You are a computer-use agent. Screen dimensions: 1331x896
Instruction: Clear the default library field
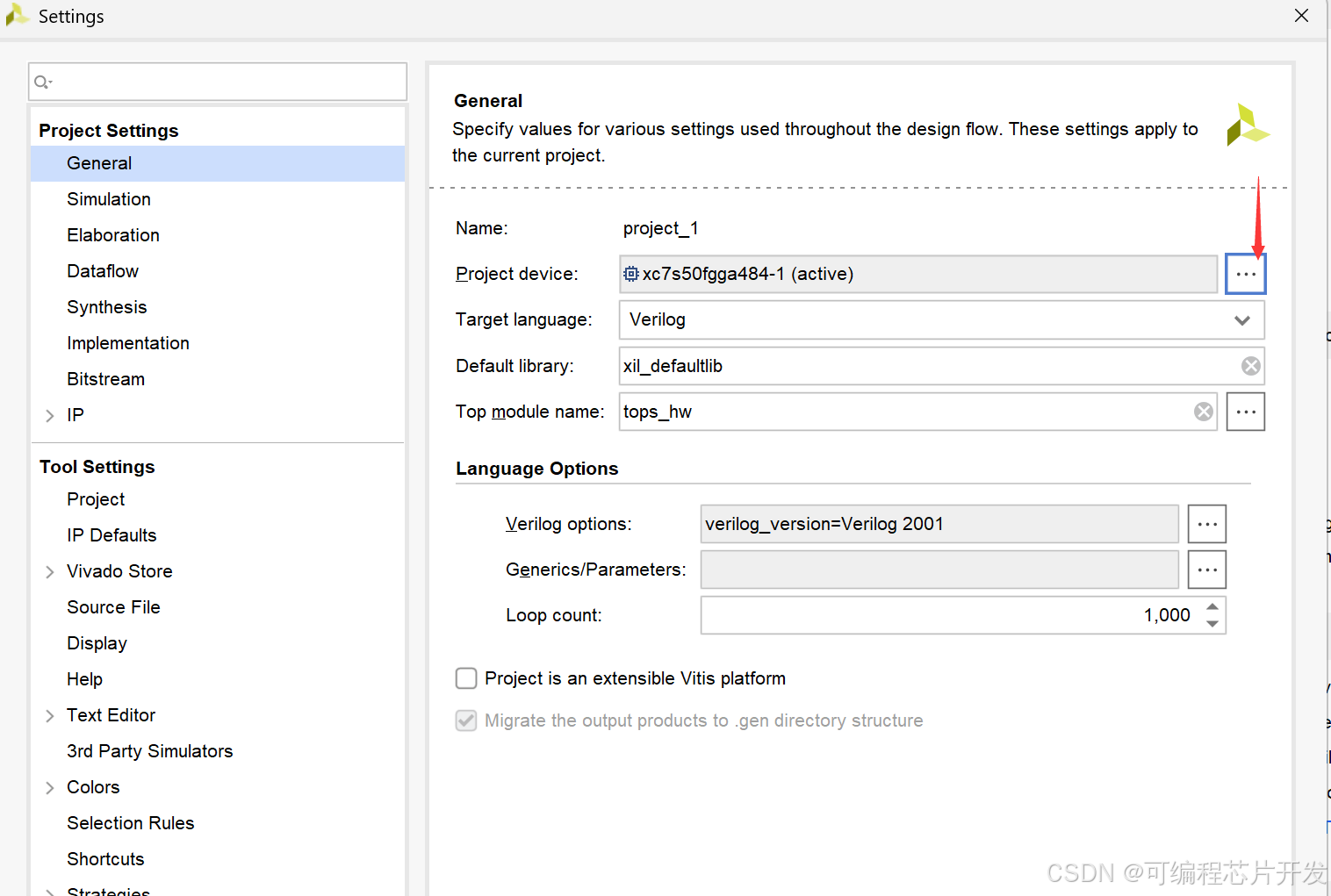[x=1251, y=366]
